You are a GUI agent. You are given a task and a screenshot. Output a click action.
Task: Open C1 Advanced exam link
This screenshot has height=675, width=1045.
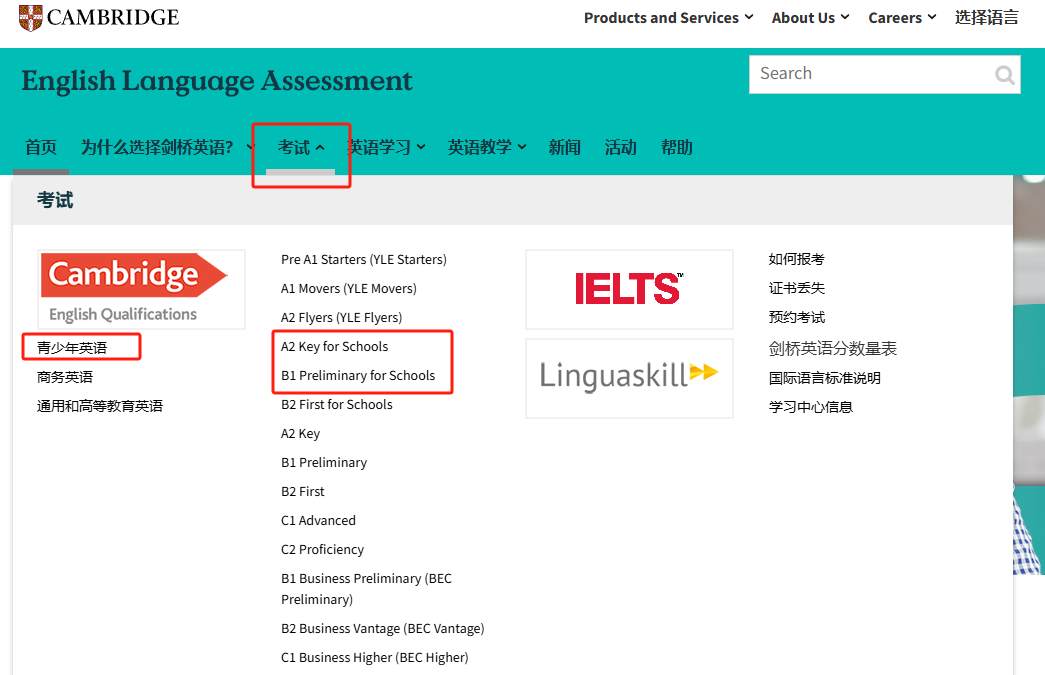pyautogui.click(x=319, y=520)
